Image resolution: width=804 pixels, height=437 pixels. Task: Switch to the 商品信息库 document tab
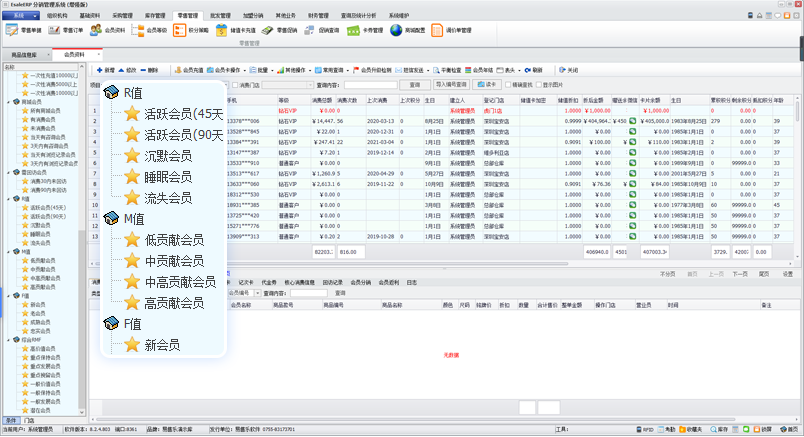27,54
